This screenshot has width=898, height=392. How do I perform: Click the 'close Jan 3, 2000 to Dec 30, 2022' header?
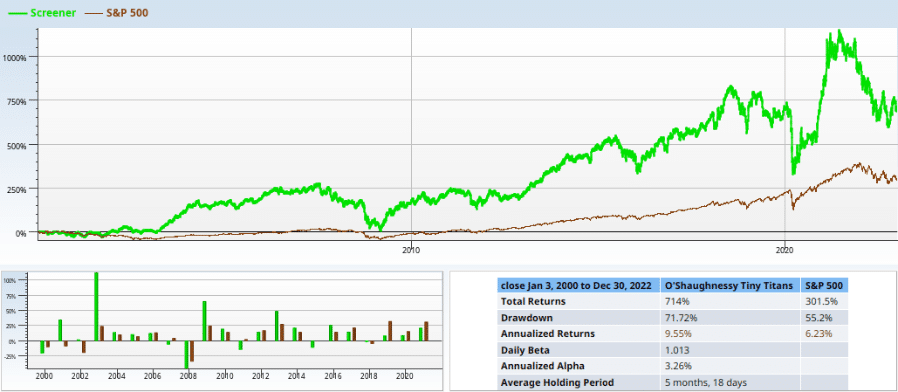coord(578,285)
